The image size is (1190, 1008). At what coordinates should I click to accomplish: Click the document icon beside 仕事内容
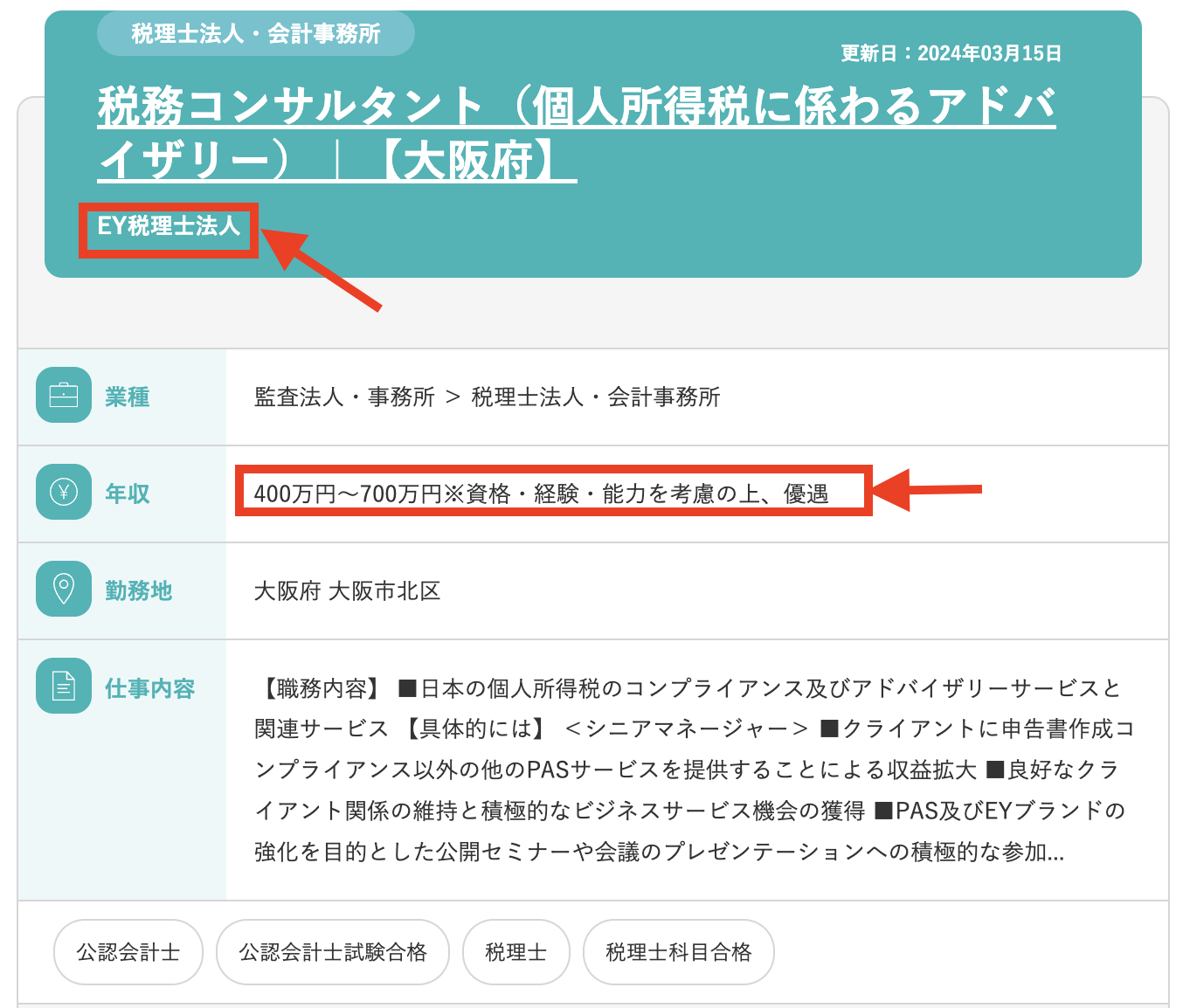(64, 686)
